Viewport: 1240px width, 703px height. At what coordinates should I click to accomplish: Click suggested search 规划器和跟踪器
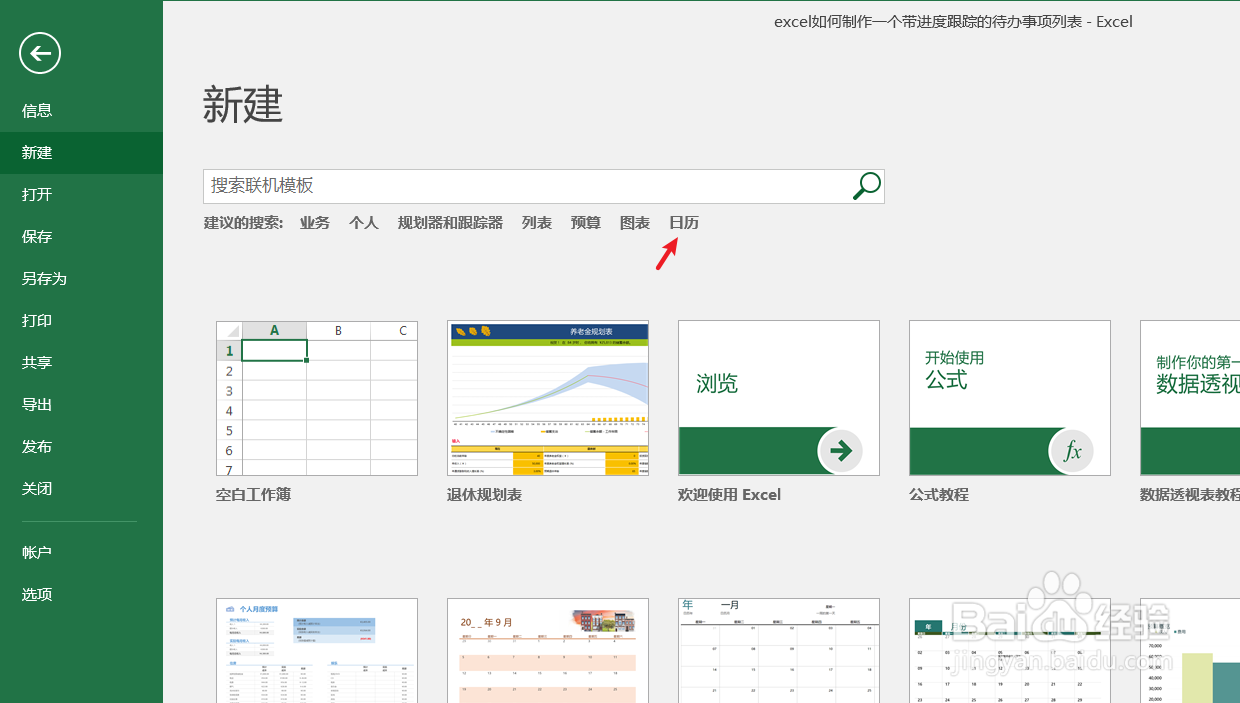(450, 223)
